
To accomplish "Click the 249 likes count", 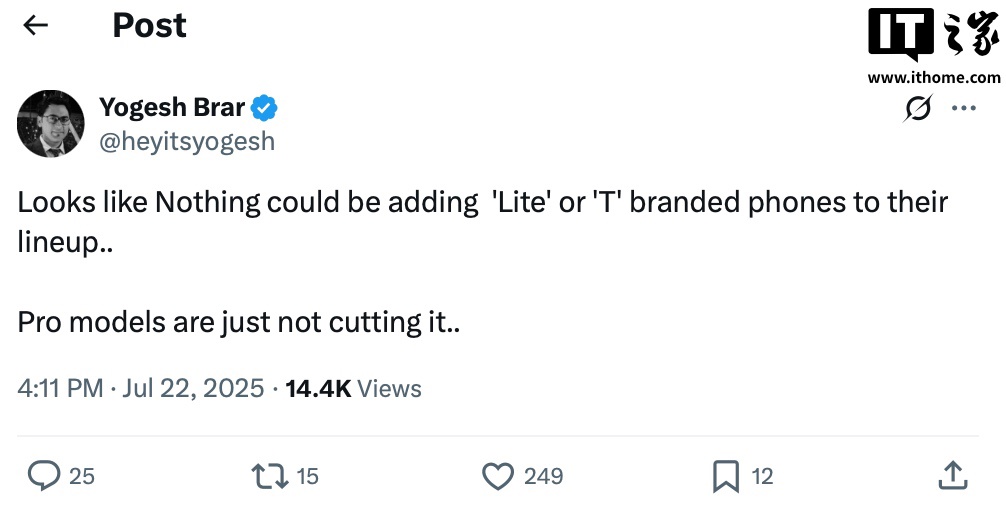I will [x=543, y=476].
